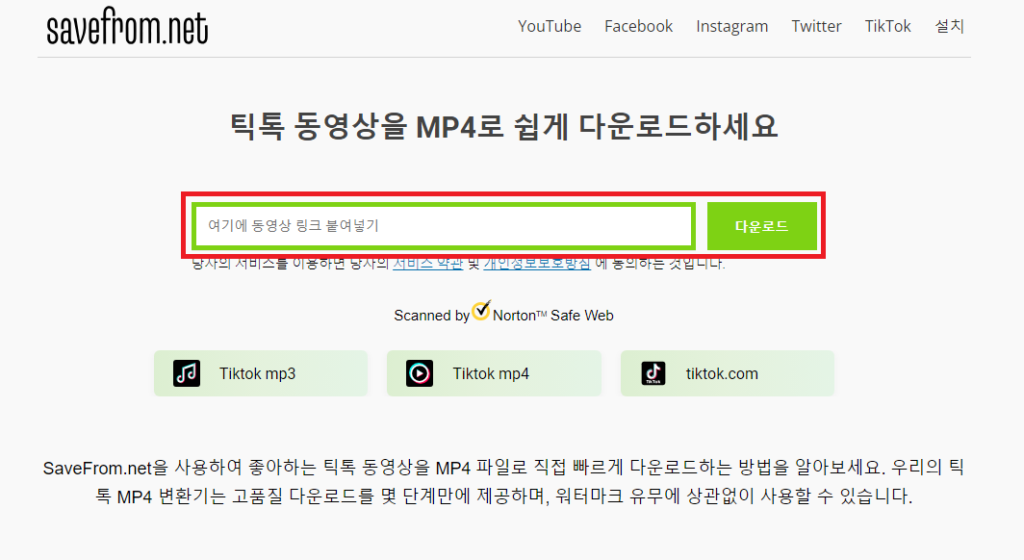Click the Norton Safe Web text
1024x560 pixels.
pos(553,316)
